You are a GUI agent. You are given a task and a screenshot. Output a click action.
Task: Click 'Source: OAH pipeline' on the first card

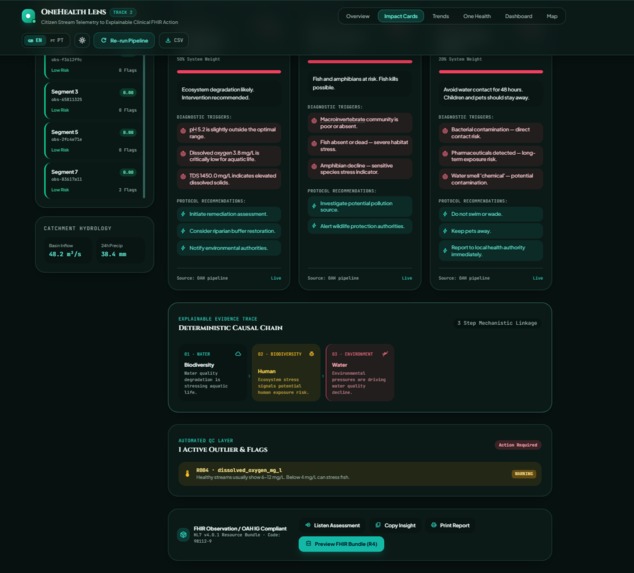(x=202, y=278)
